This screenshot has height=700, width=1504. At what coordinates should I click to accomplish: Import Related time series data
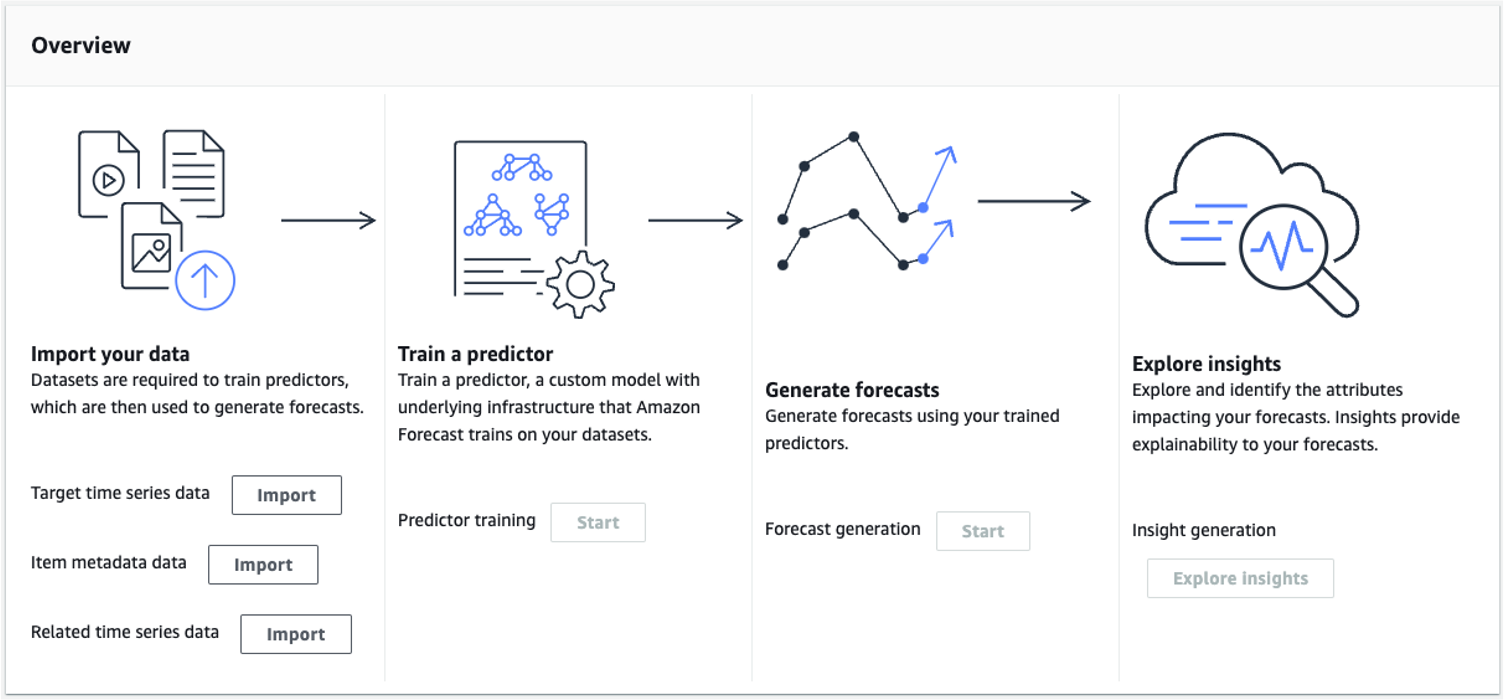click(296, 634)
